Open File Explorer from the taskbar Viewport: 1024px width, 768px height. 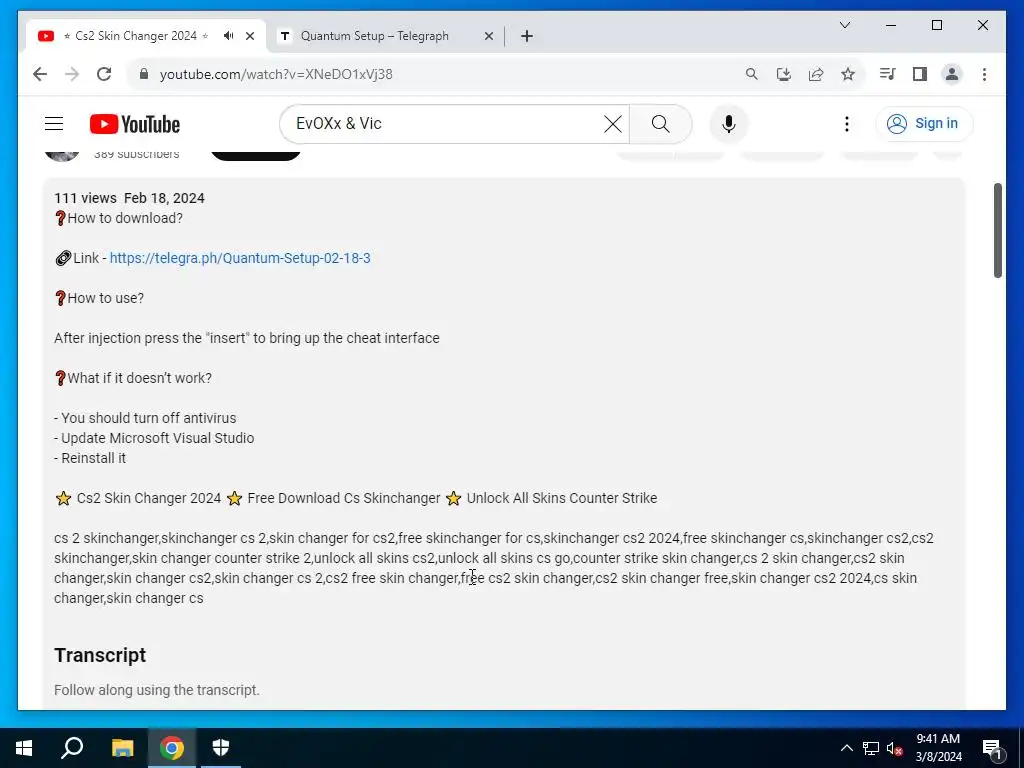[x=122, y=748]
